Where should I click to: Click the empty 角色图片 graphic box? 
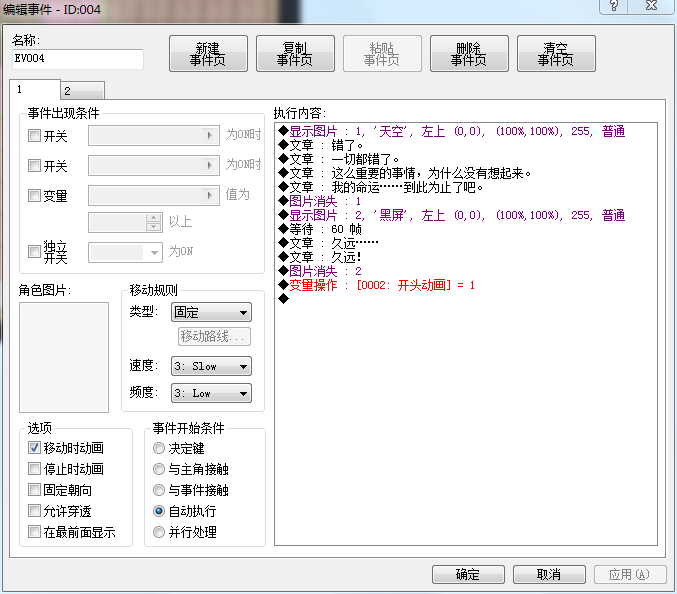point(64,357)
